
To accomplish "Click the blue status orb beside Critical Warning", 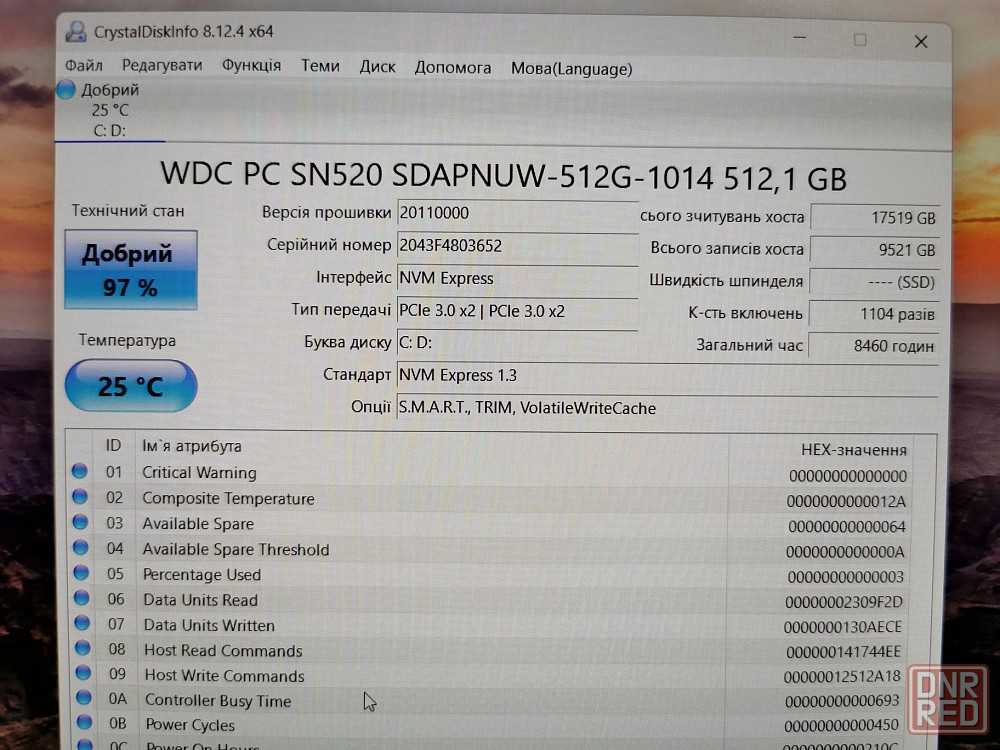I will coord(80,471).
